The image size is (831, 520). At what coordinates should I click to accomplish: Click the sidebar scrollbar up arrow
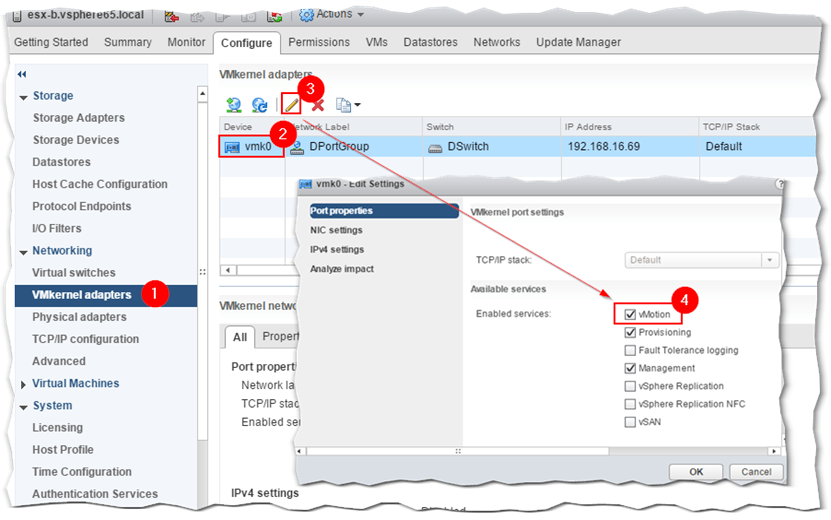[202, 94]
